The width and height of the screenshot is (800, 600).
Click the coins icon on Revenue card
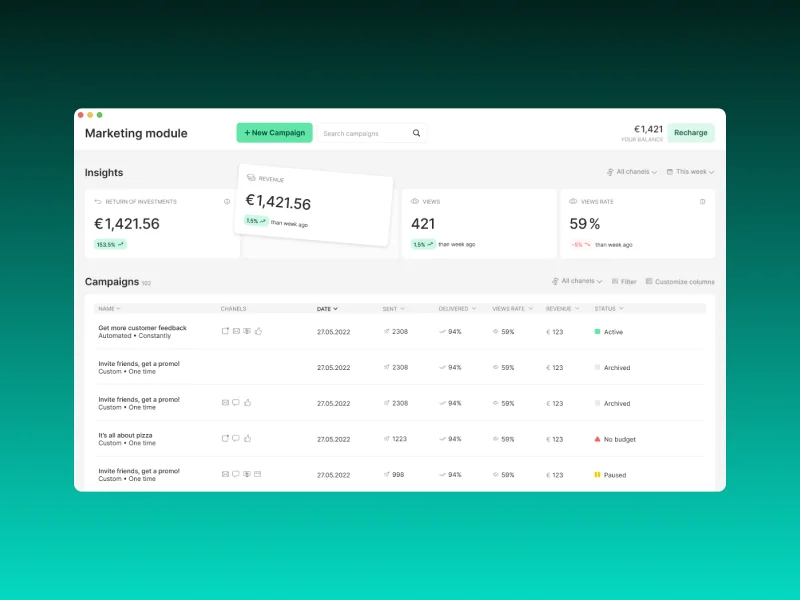[x=251, y=178]
